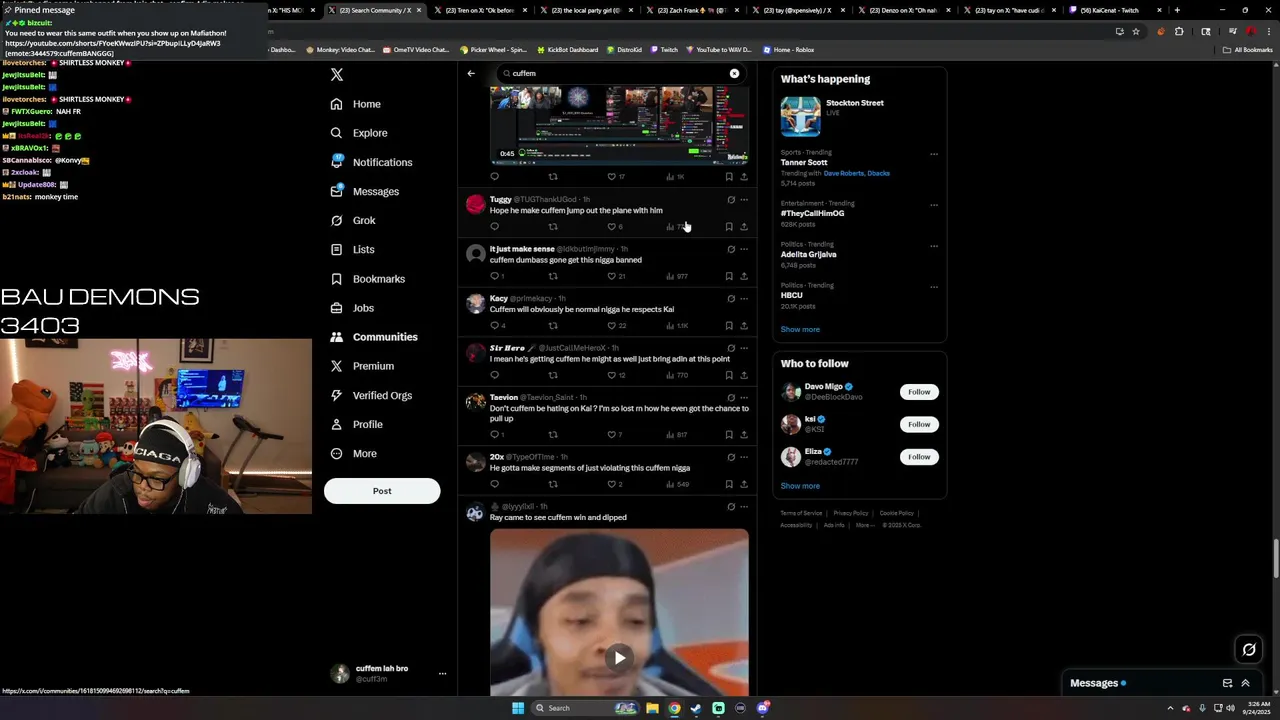Open more options on Sir Hero's post
This screenshot has height=720, width=1280.
pyautogui.click(x=744, y=348)
